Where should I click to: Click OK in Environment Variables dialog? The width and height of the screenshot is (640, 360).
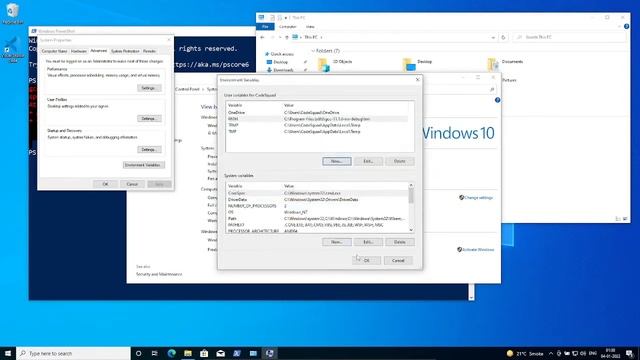(367, 260)
